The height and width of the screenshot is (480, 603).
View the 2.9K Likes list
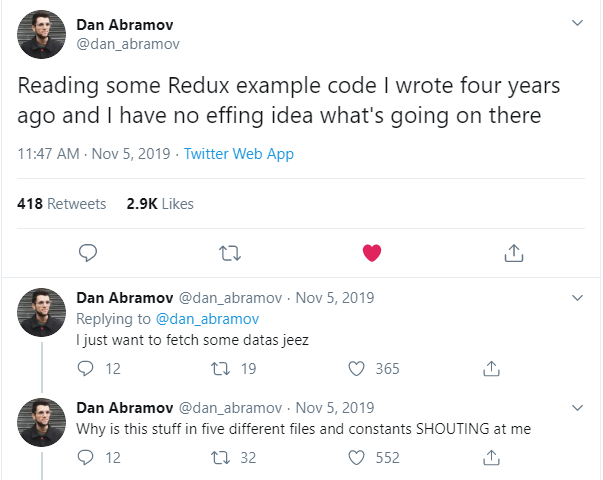click(160, 204)
